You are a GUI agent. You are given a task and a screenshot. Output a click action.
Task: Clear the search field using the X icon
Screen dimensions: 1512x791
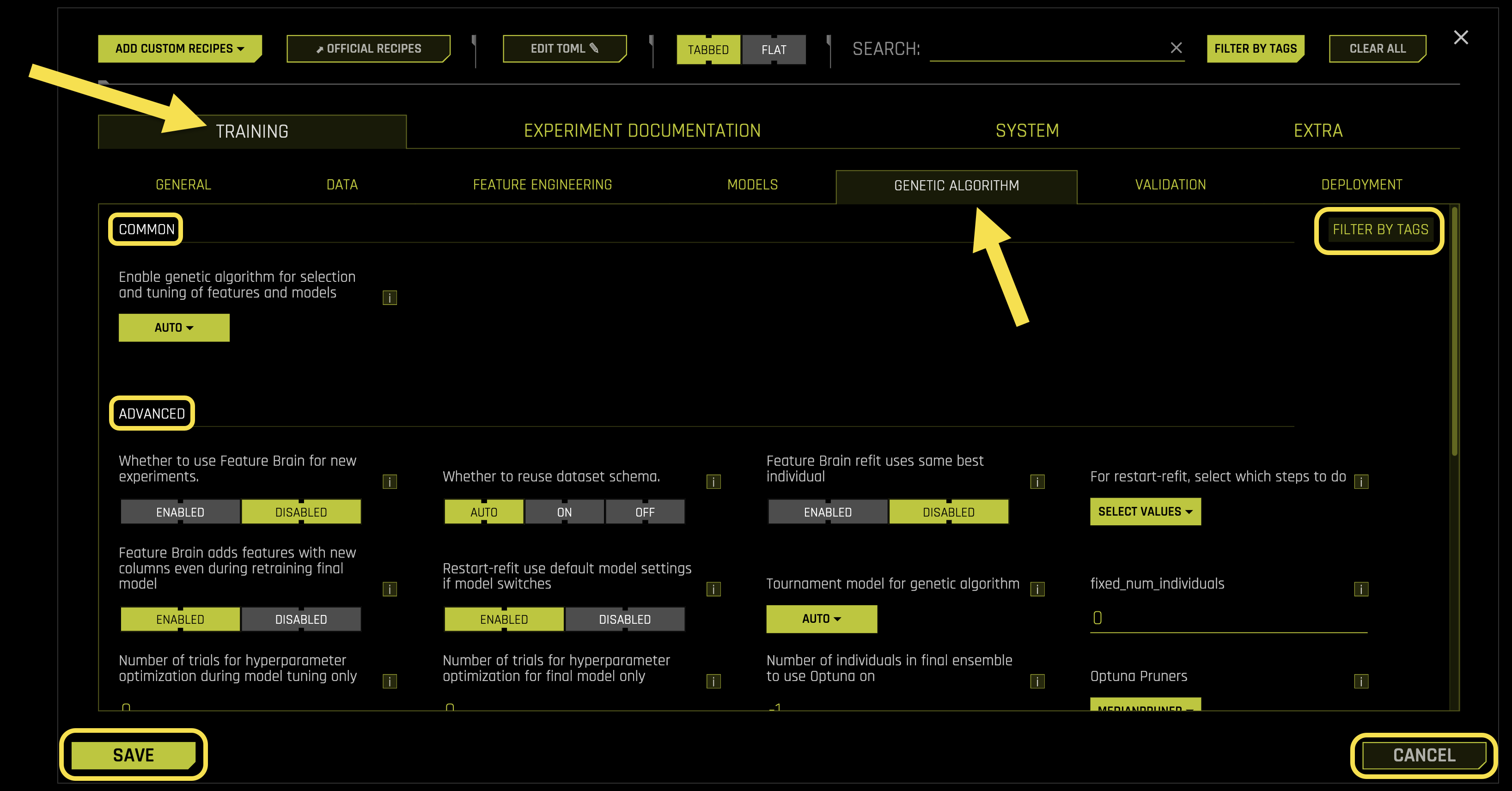coord(1176,49)
